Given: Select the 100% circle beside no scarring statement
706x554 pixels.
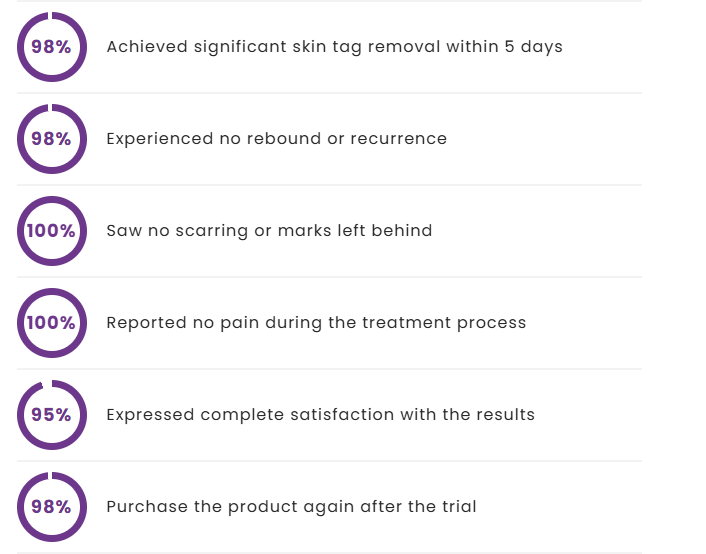Looking at the screenshot, I should 51,231.
